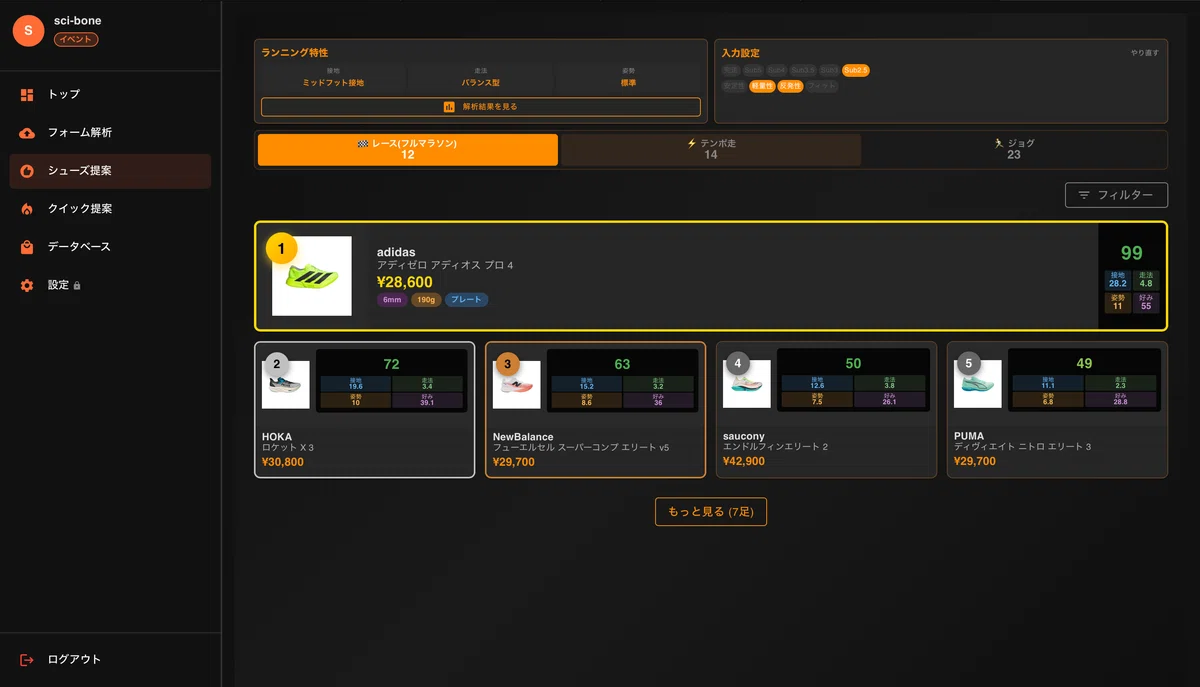
Task: Go to トップ in sidebar
Action: point(110,94)
